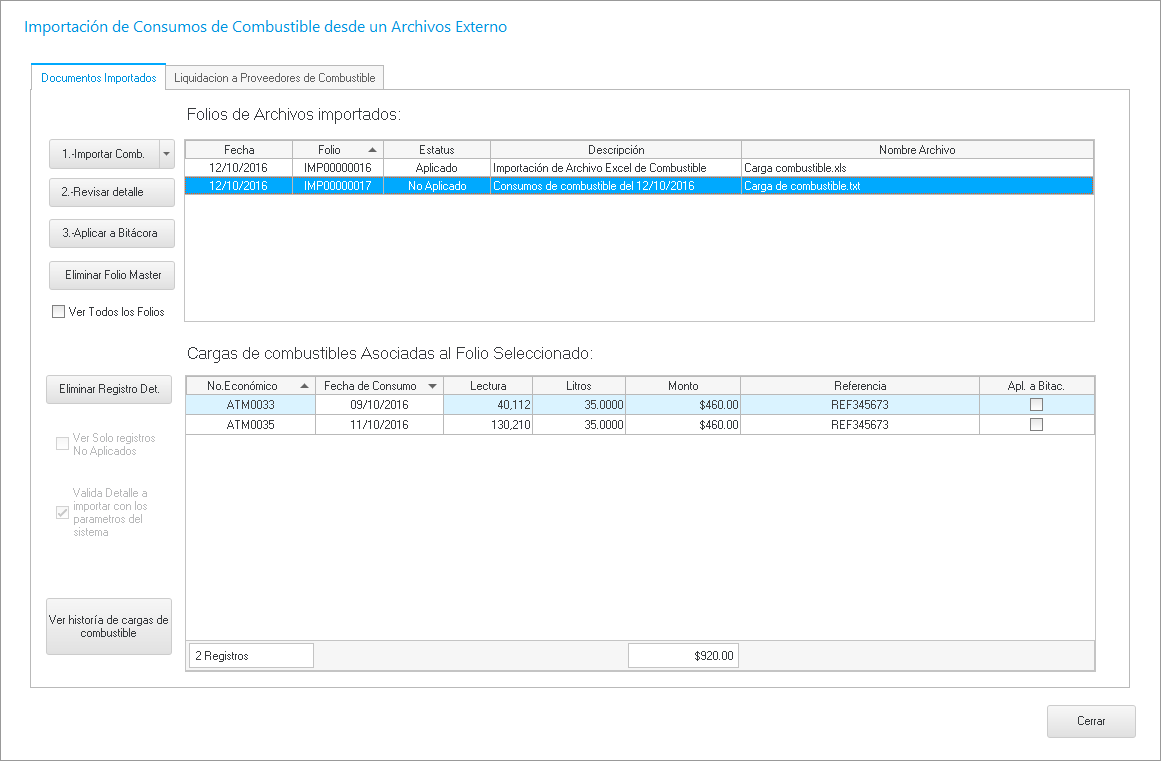Screen dimensions: 1161x761
Task: Click Eliminar Registro Det. button
Action: pyautogui.click(x=109, y=389)
